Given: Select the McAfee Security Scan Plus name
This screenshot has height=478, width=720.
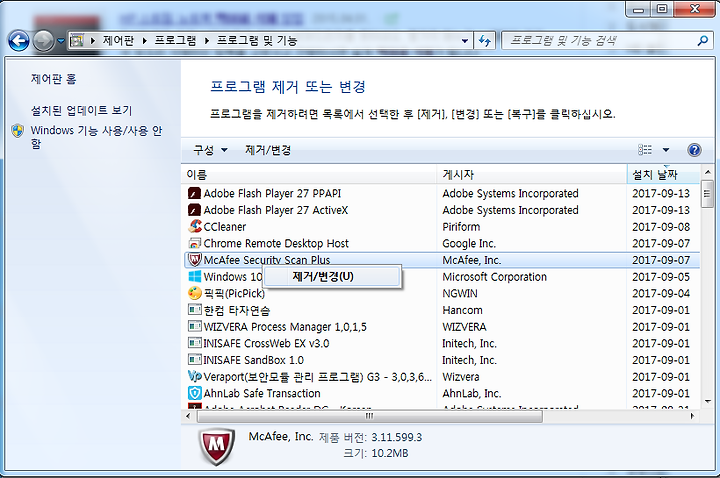Looking at the screenshot, I should click(x=267, y=260).
